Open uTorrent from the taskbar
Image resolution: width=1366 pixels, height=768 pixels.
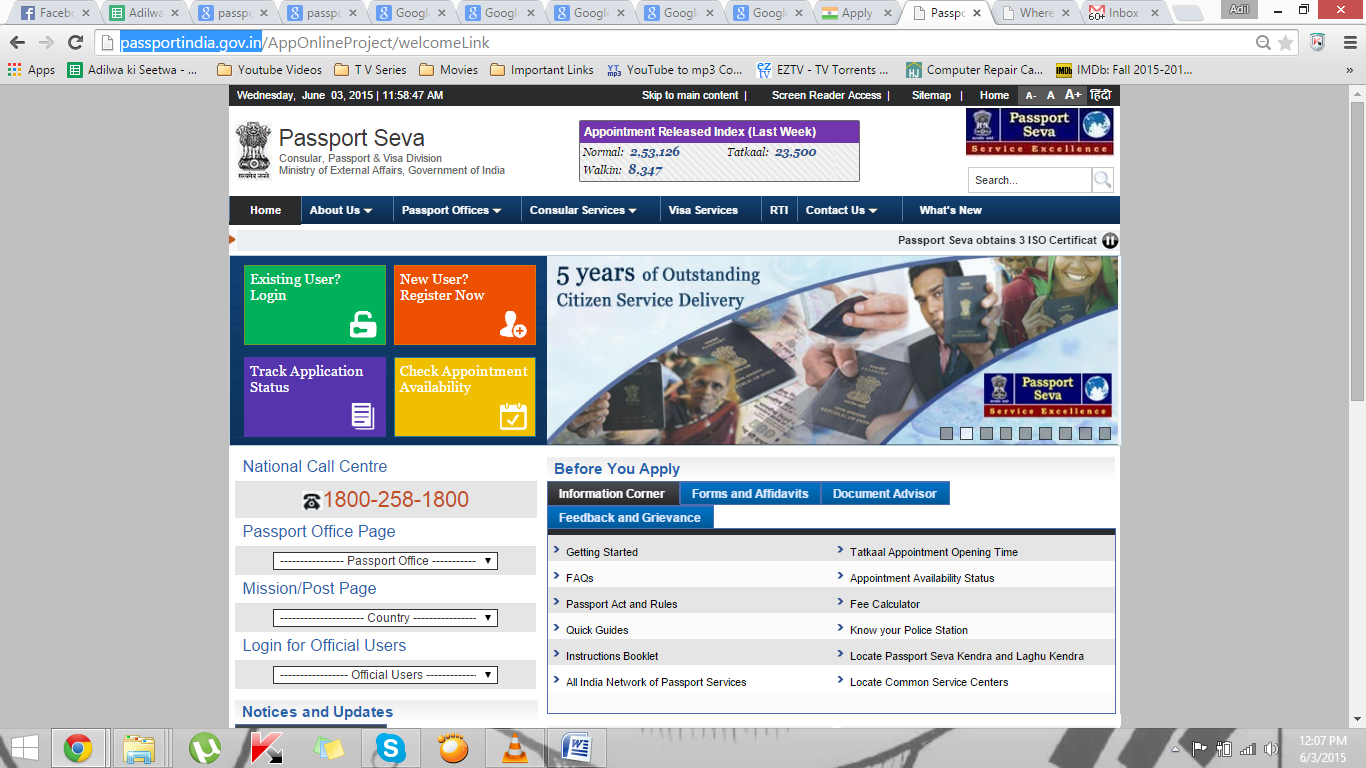205,748
